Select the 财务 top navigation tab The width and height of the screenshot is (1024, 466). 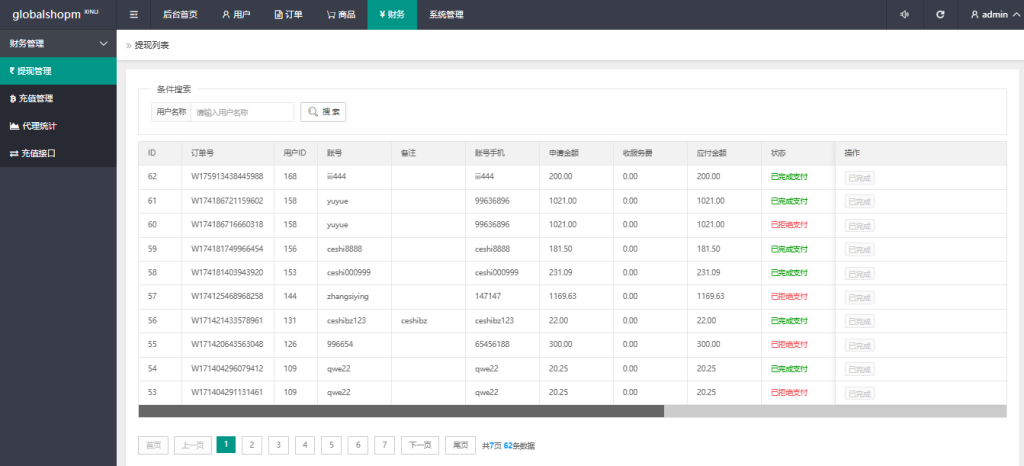[x=391, y=15]
